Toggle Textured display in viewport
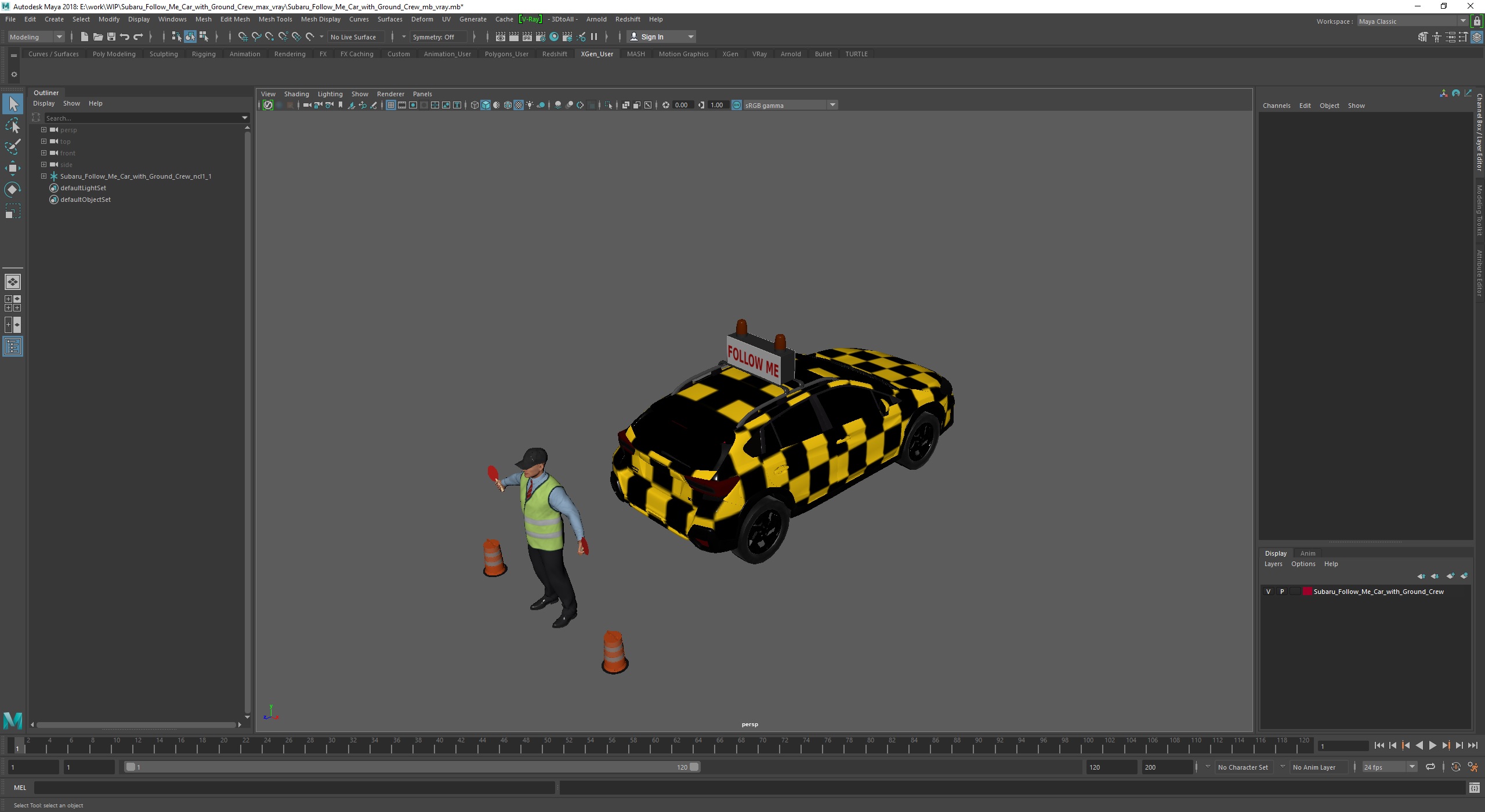 click(x=519, y=105)
